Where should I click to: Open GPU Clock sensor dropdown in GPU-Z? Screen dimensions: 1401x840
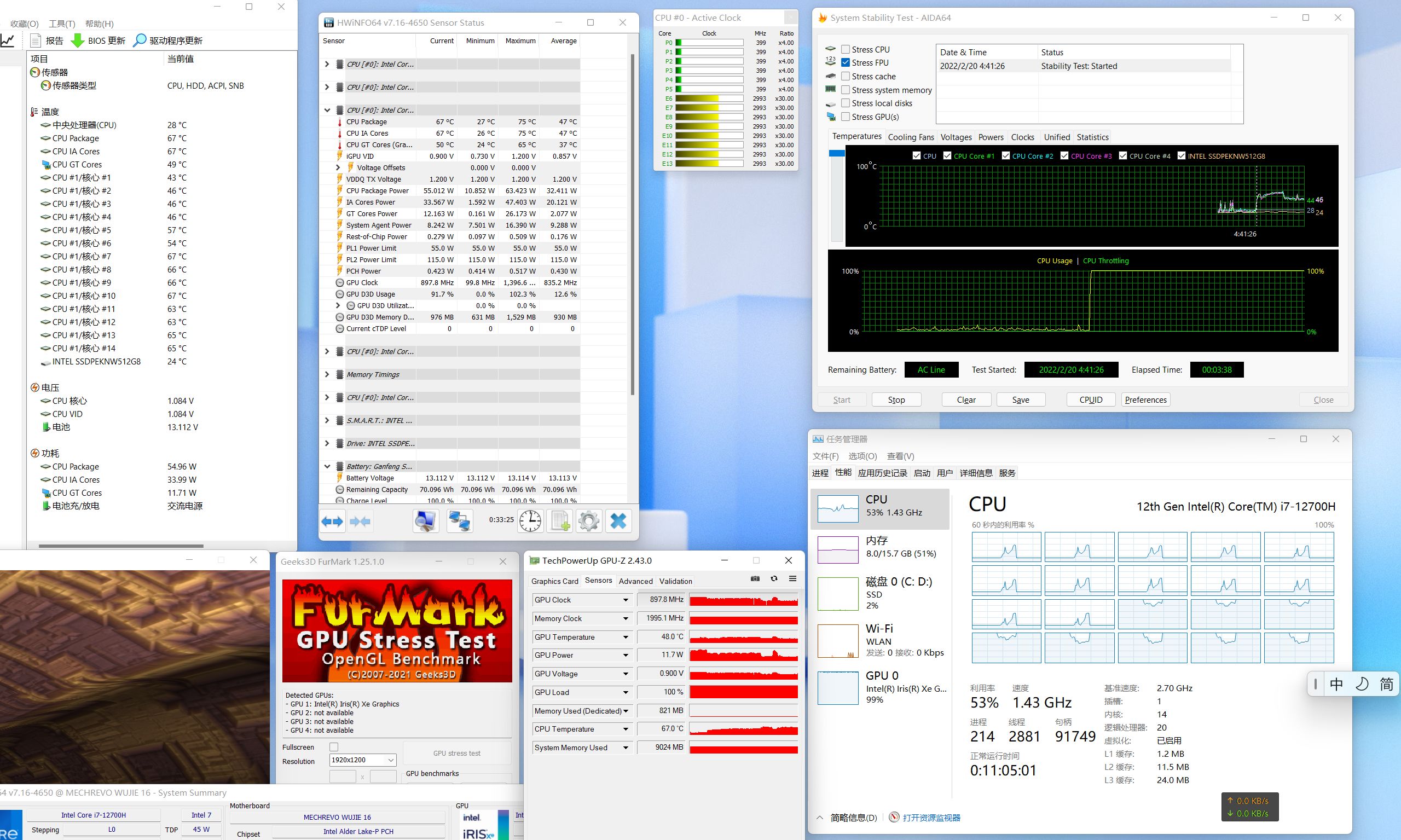[x=626, y=600]
